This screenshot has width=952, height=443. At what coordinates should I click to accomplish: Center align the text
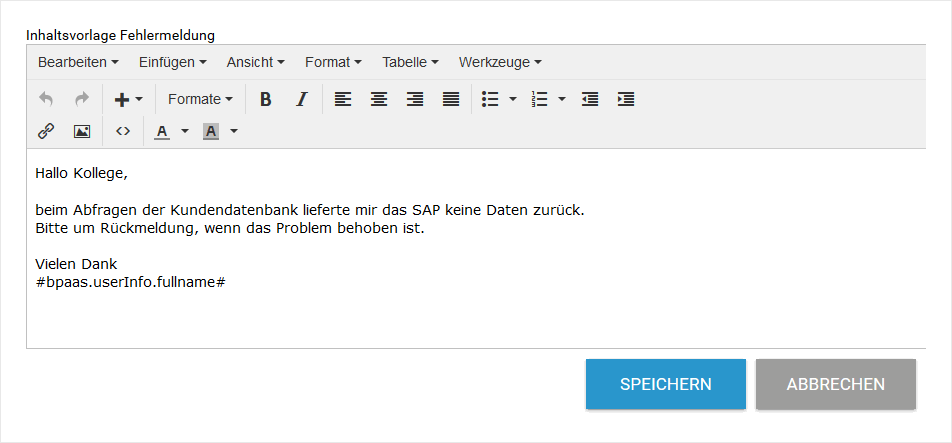(379, 99)
